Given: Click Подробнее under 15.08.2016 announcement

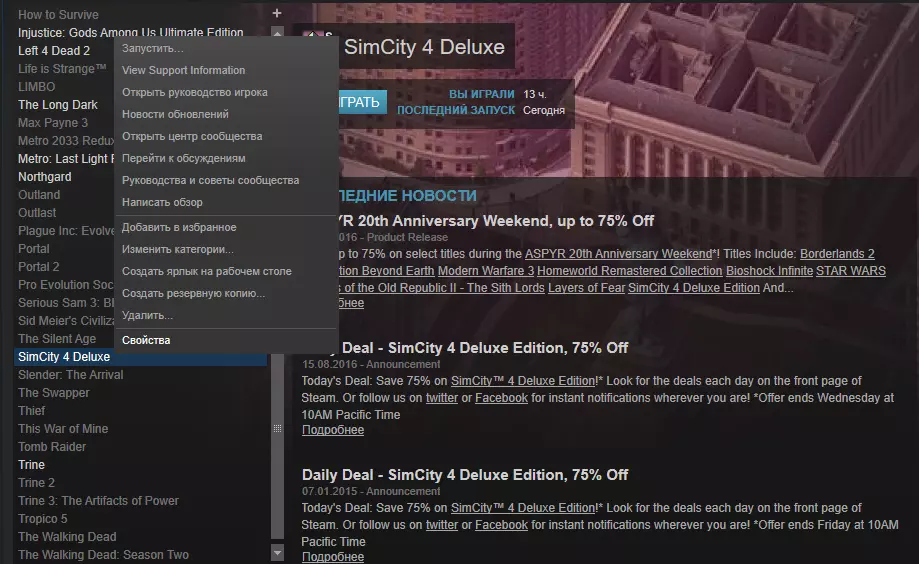Looking at the screenshot, I should point(333,430).
